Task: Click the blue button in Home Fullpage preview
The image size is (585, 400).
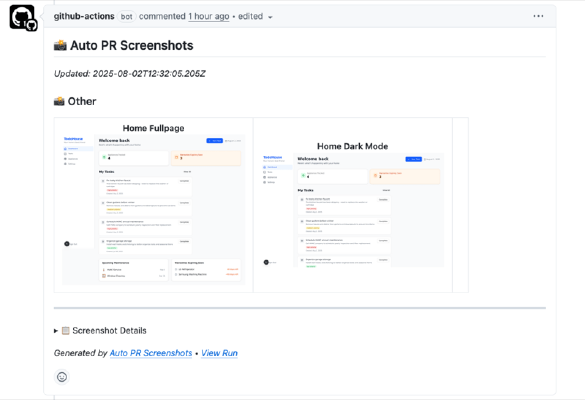Action: (x=215, y=141)
